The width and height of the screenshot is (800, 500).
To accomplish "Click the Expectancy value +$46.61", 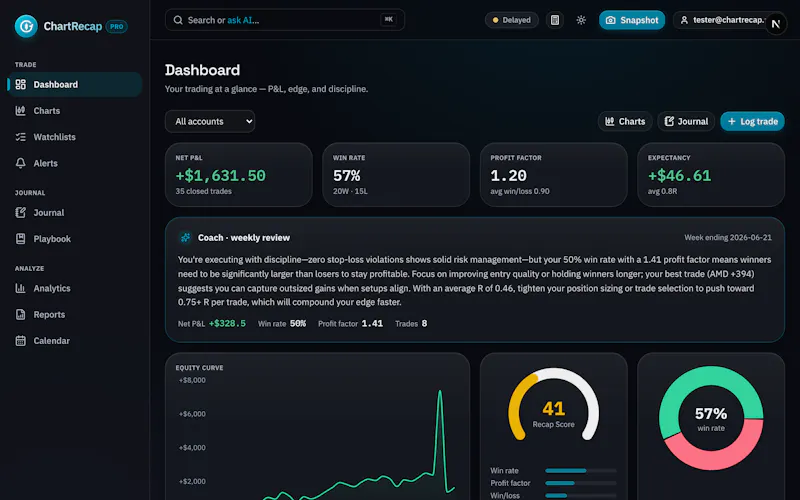I will coord(679,176).
